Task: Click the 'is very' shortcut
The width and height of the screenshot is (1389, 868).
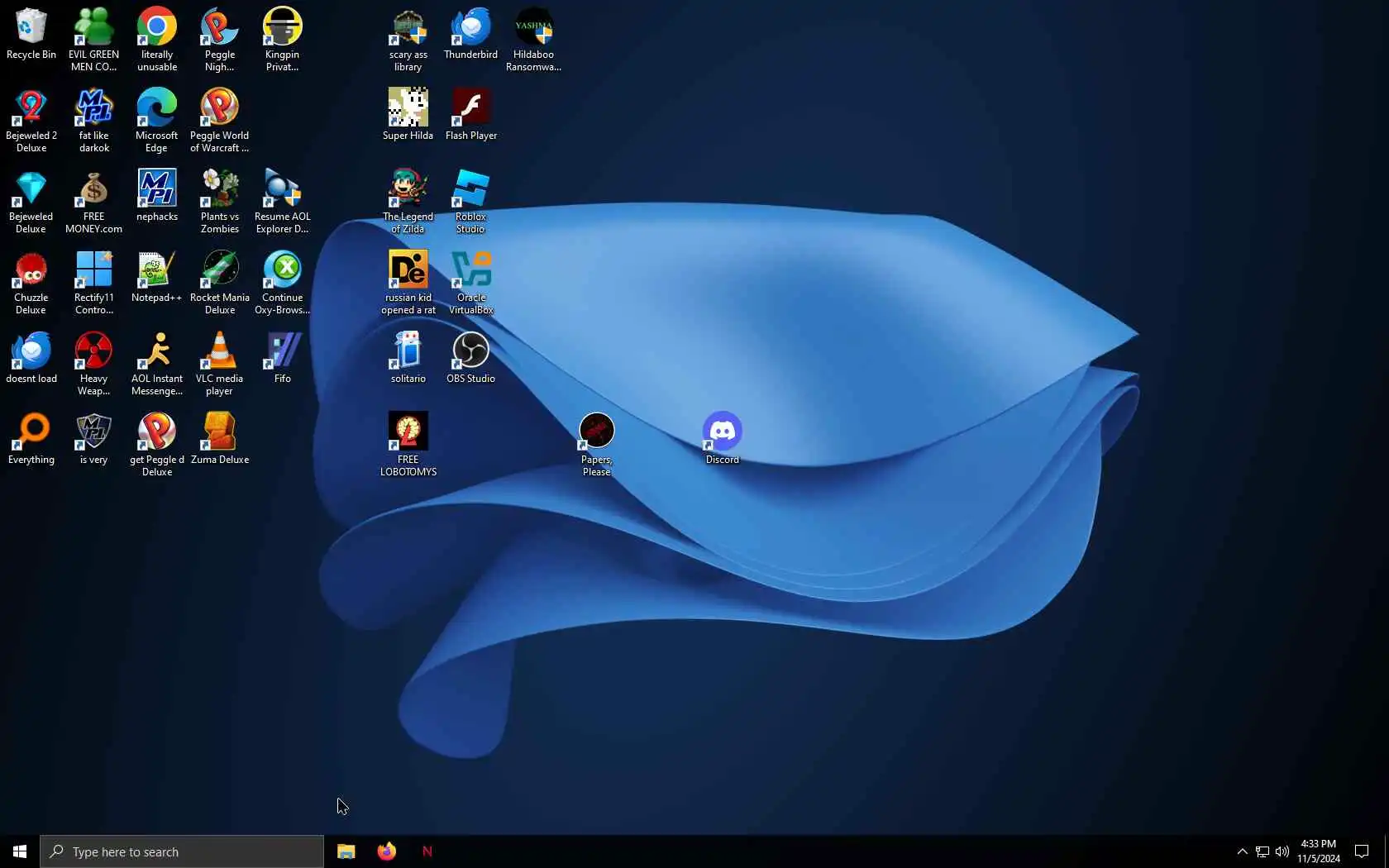Action: pyautogui.click(x=93, y=440)
